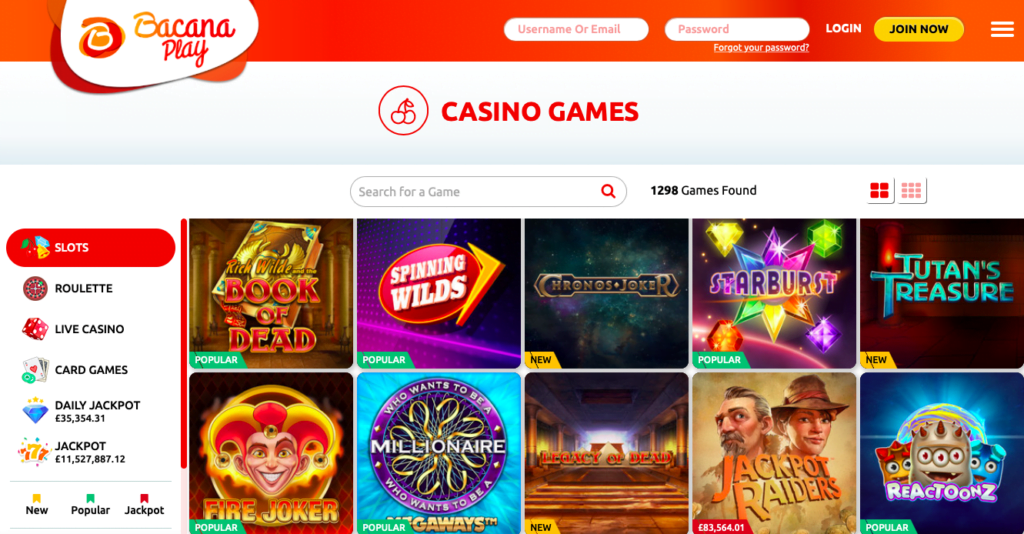Click the search magnifier icon

(608, 191)
